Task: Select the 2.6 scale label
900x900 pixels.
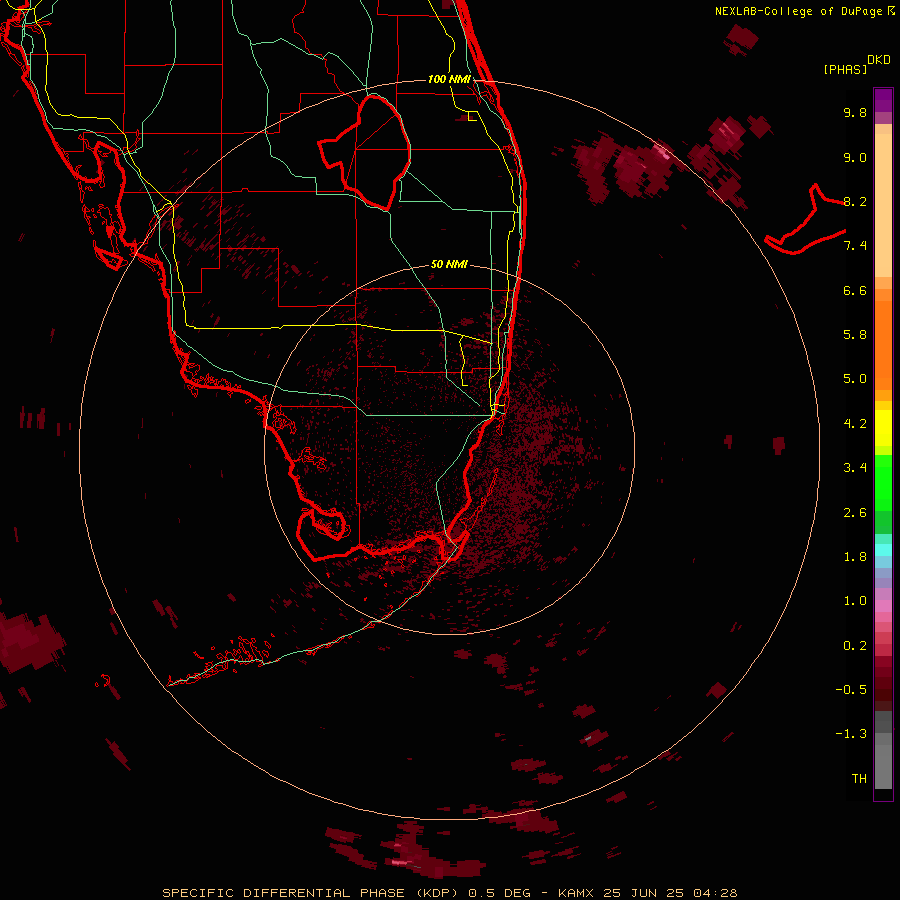Action: 855,513
